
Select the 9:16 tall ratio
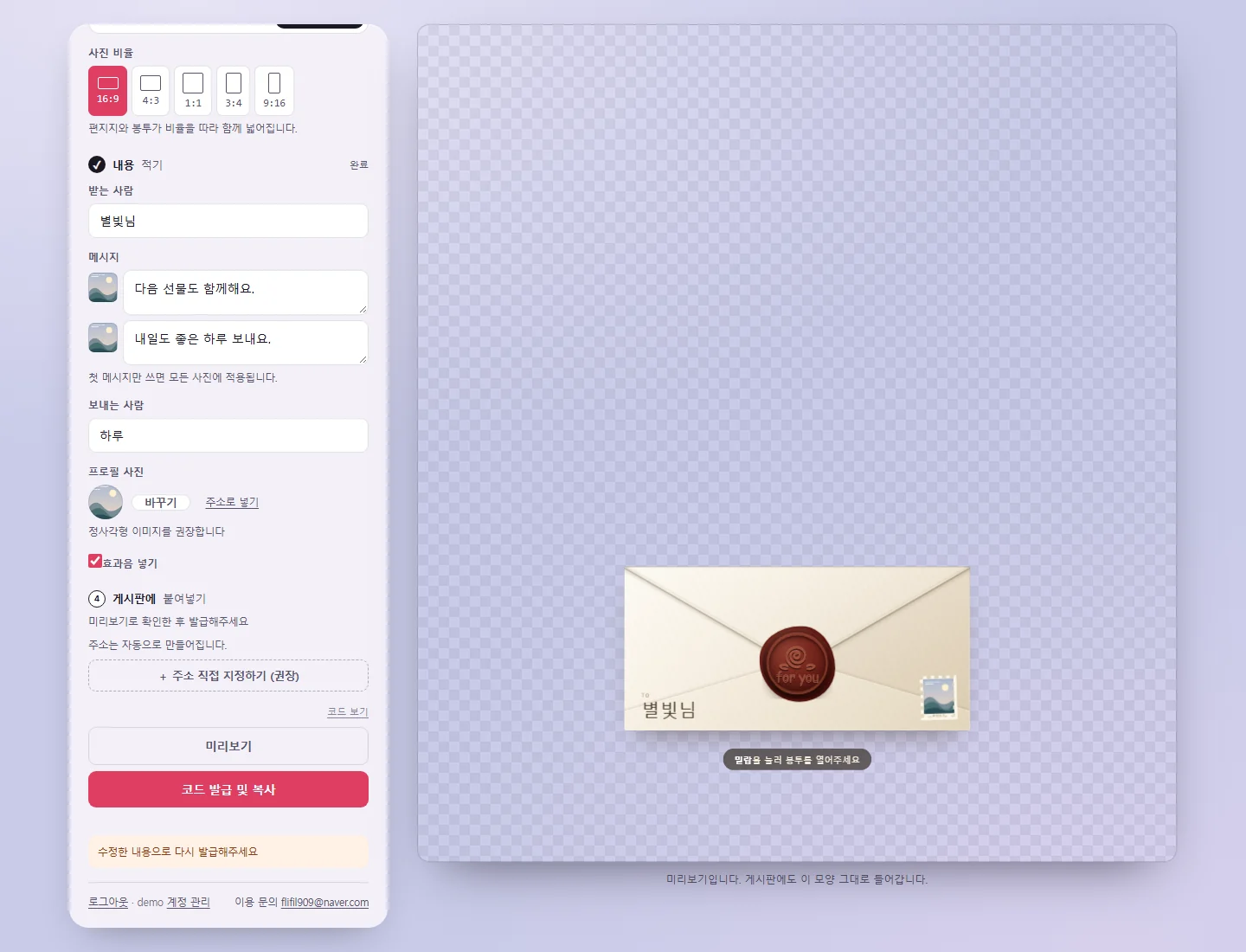click(x=274, y=91)
